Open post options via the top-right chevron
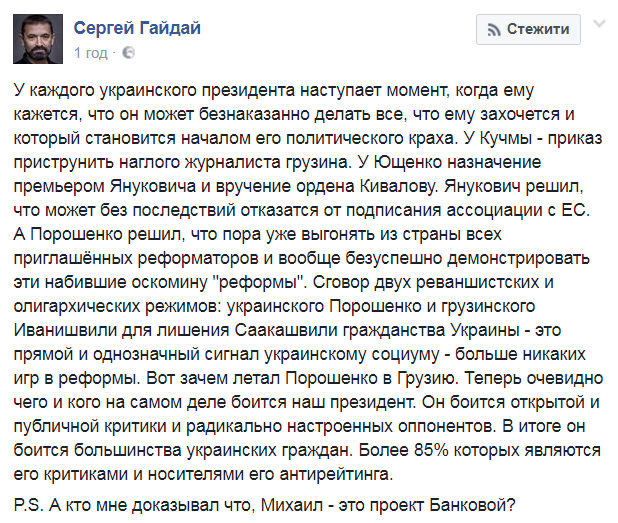 (599, 24)
